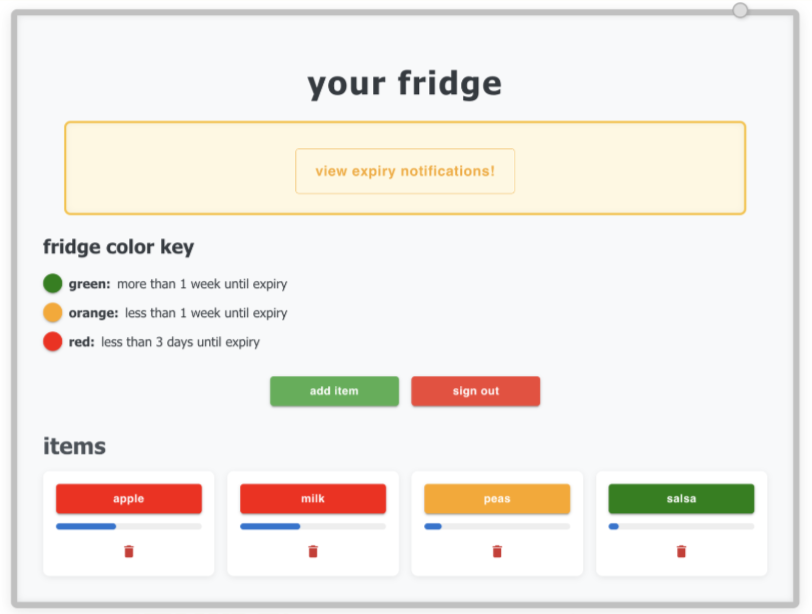Click the red color key circle
The image size is (812, 614).
pos(53,342)
